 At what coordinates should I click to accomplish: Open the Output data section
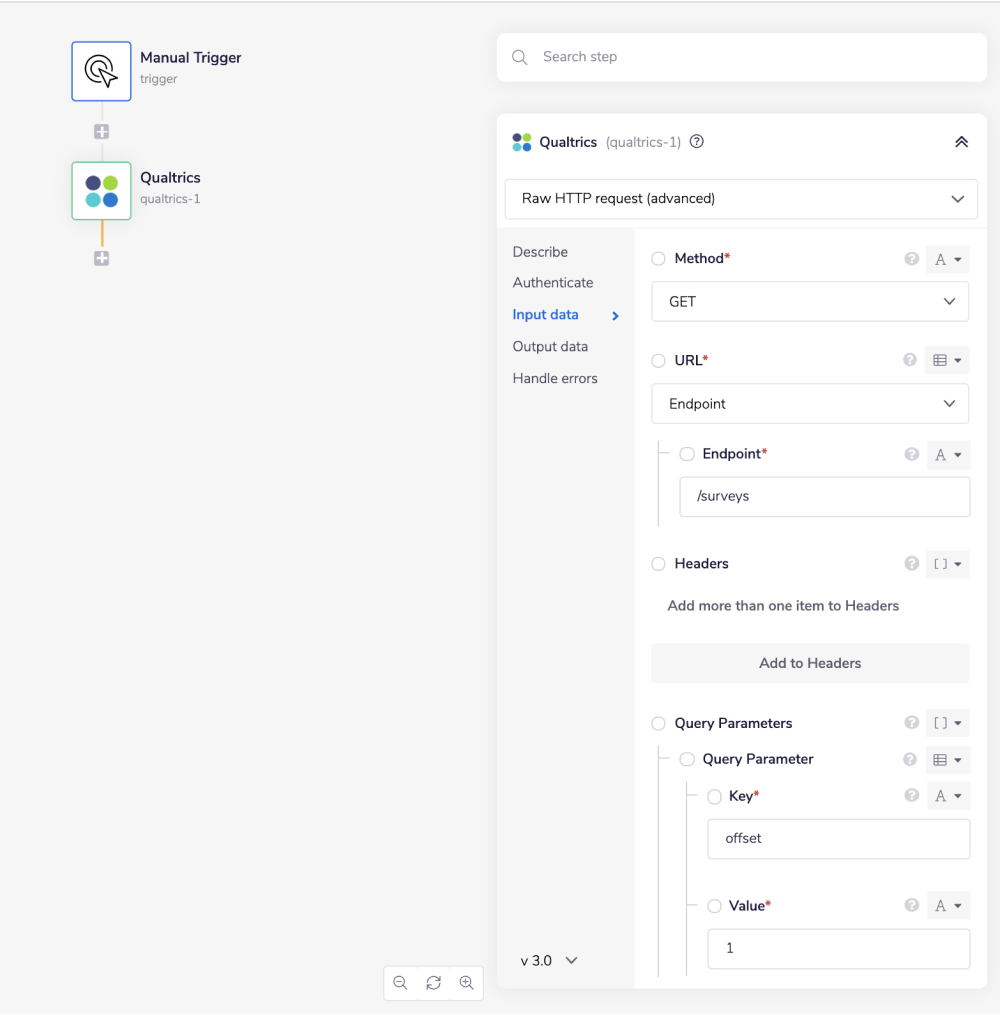coord(550,347)
